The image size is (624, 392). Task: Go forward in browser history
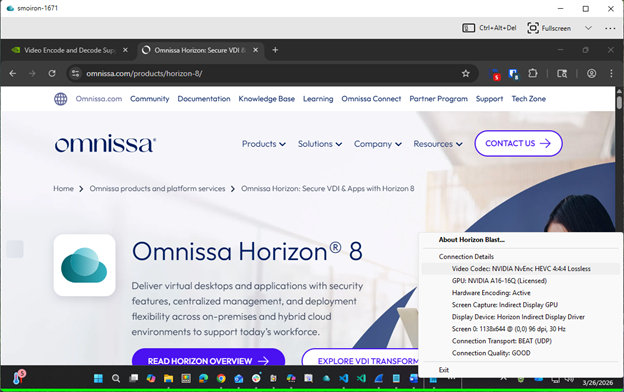[32, 73]
